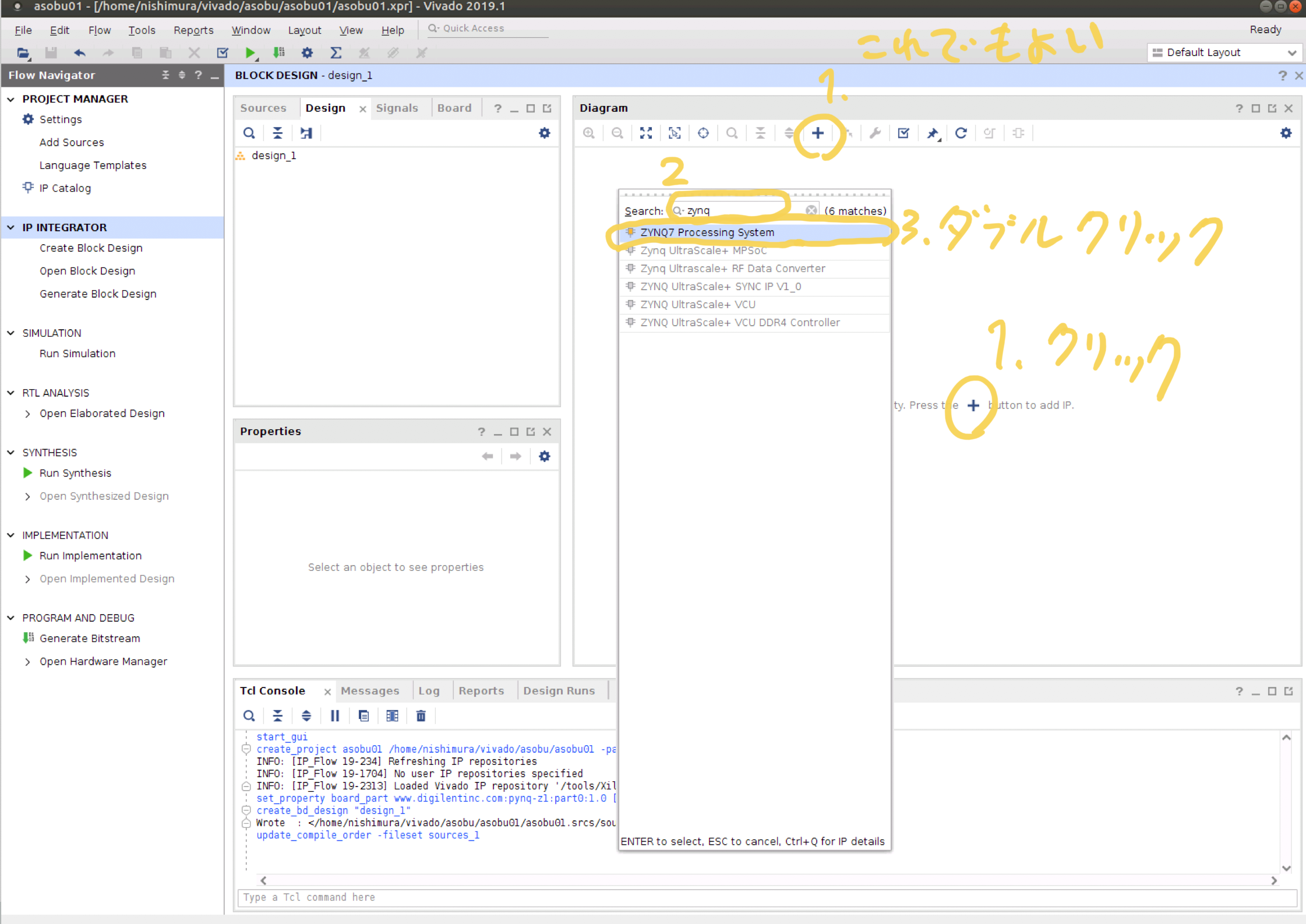This screenshot has height=924, width=1306.
Task: Select the Zoom In tool in Diagram
Action: 590,132
